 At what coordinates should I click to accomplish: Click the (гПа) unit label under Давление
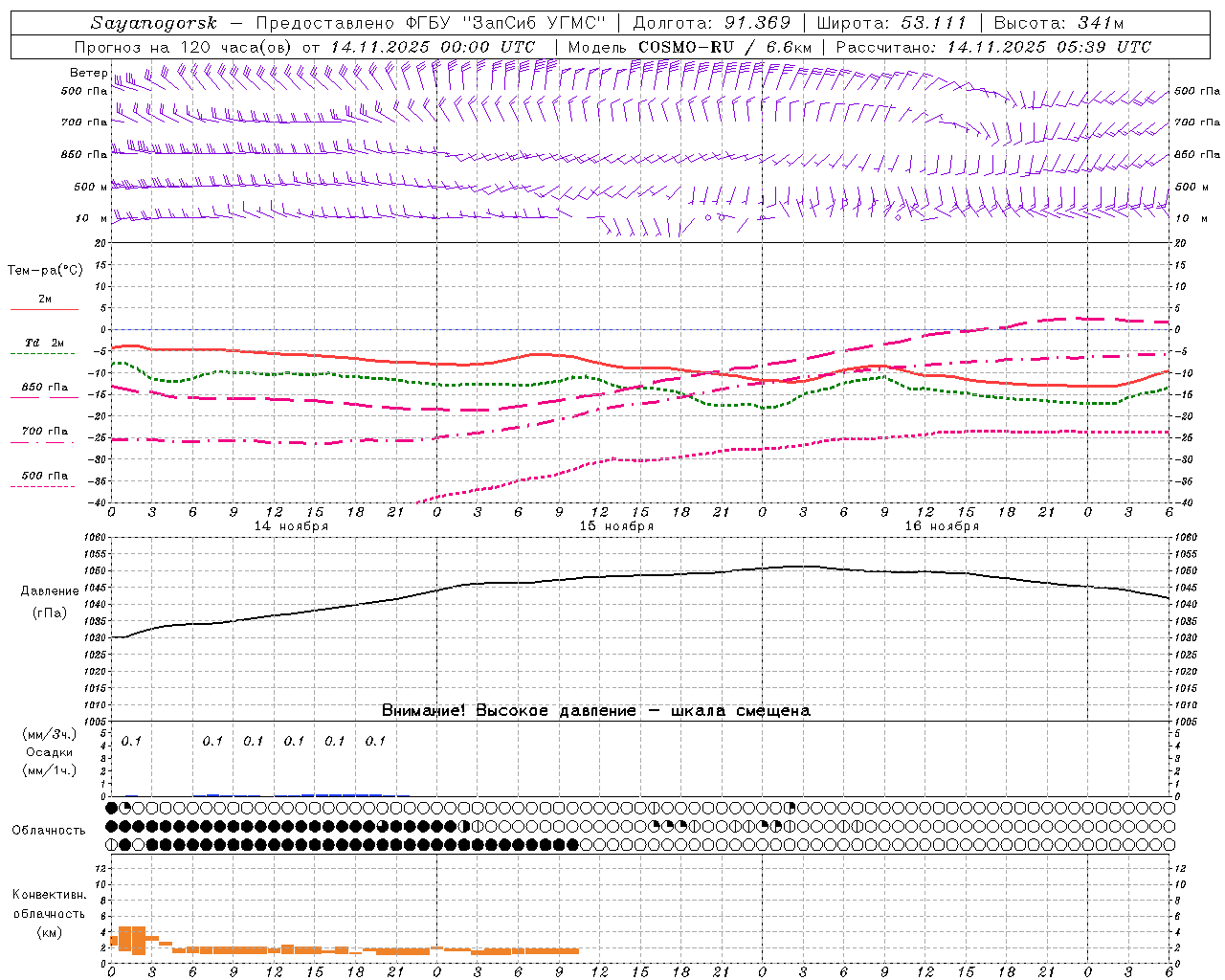coord(50,613)
